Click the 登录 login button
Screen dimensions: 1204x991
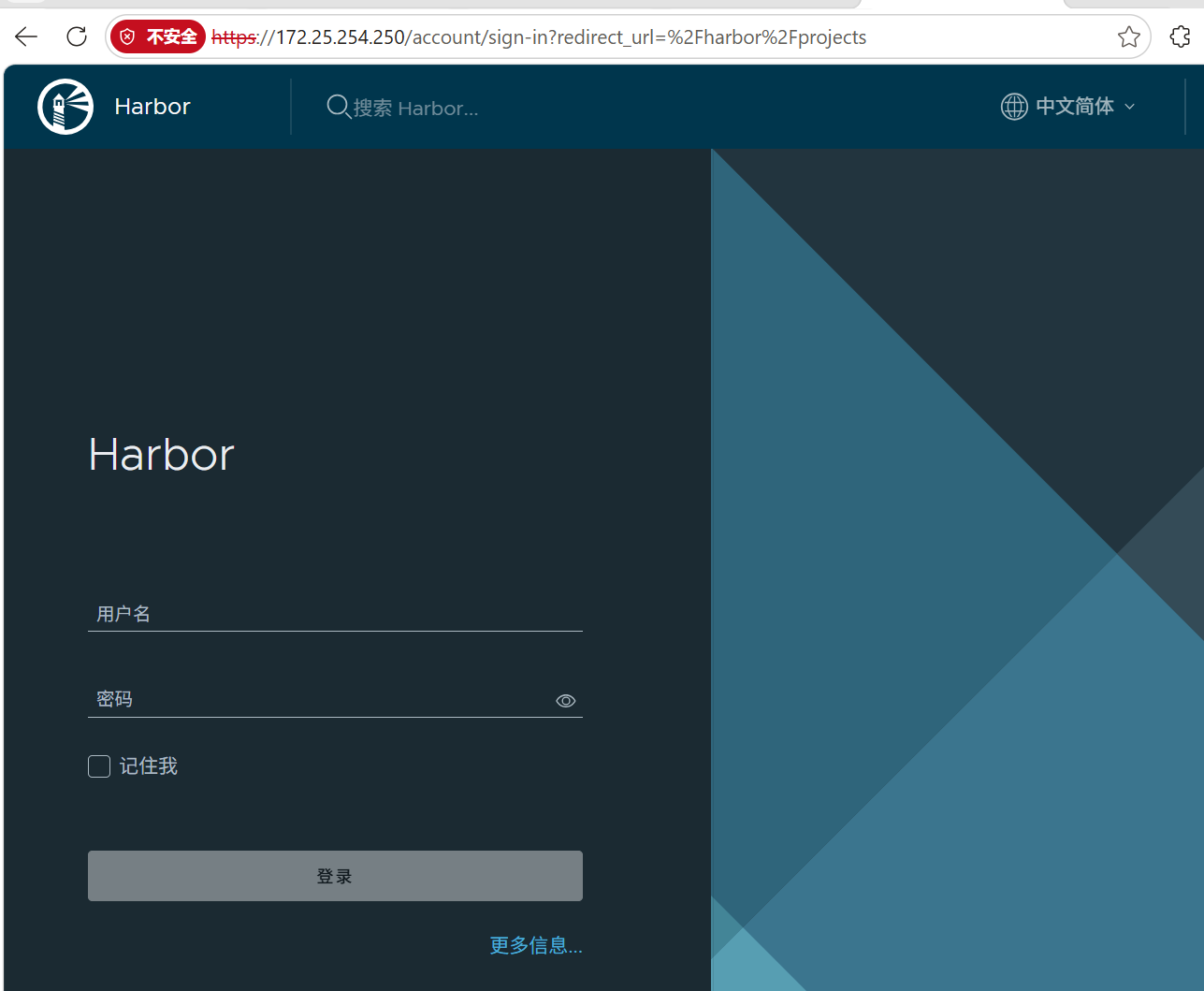[x=335, y=876]
